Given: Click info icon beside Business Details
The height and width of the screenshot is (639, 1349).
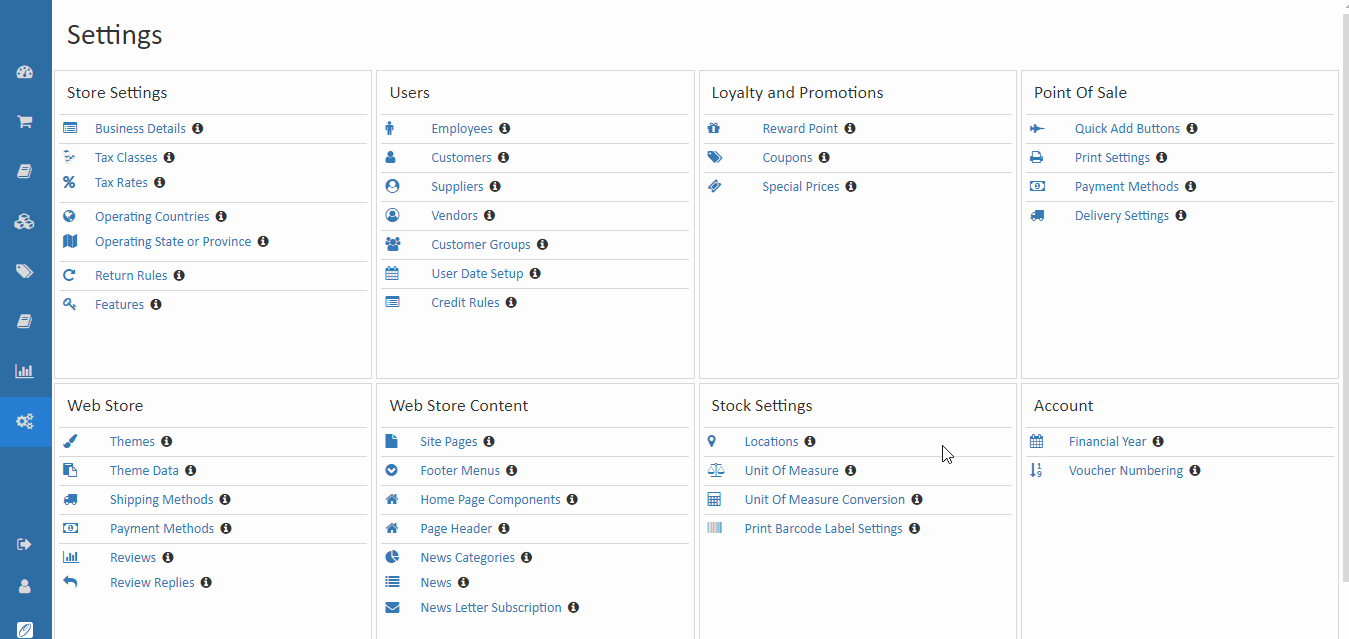Looking at the screenshot, I should (198, 129).
